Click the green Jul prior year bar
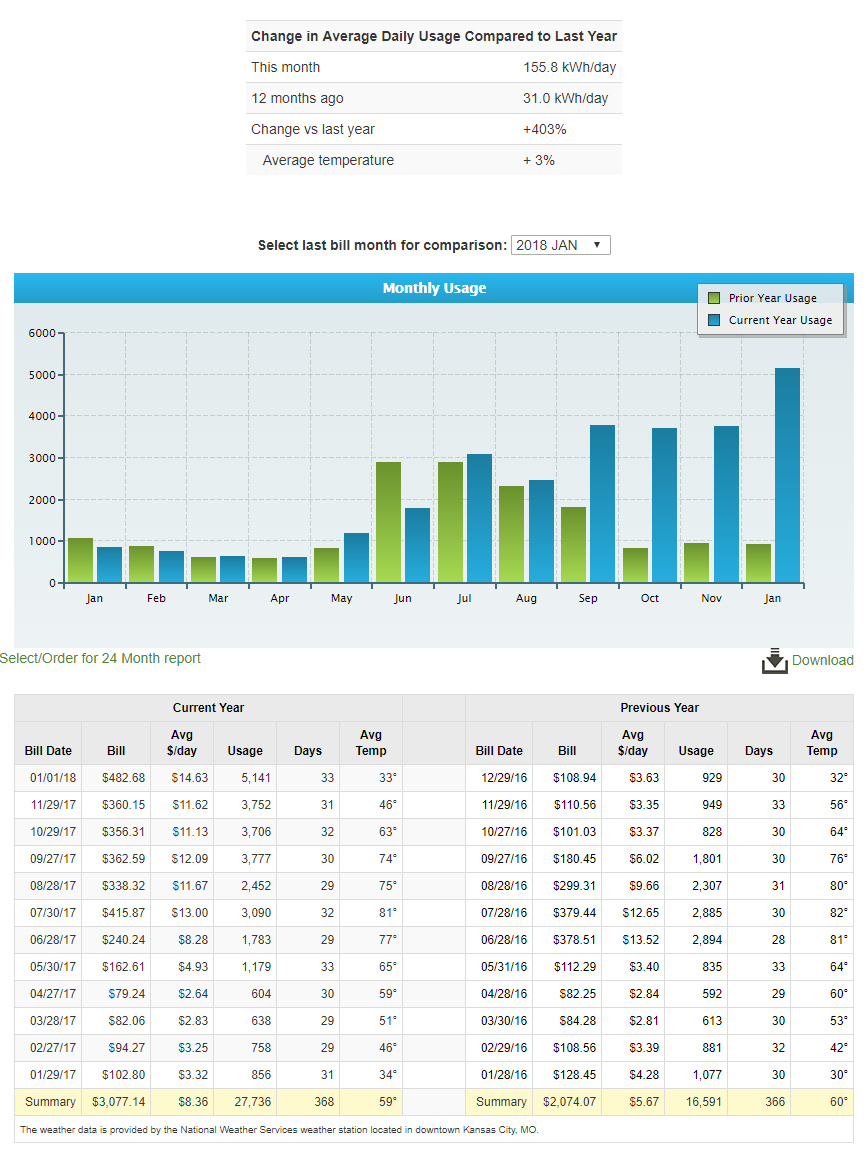 tap(450, 522)
